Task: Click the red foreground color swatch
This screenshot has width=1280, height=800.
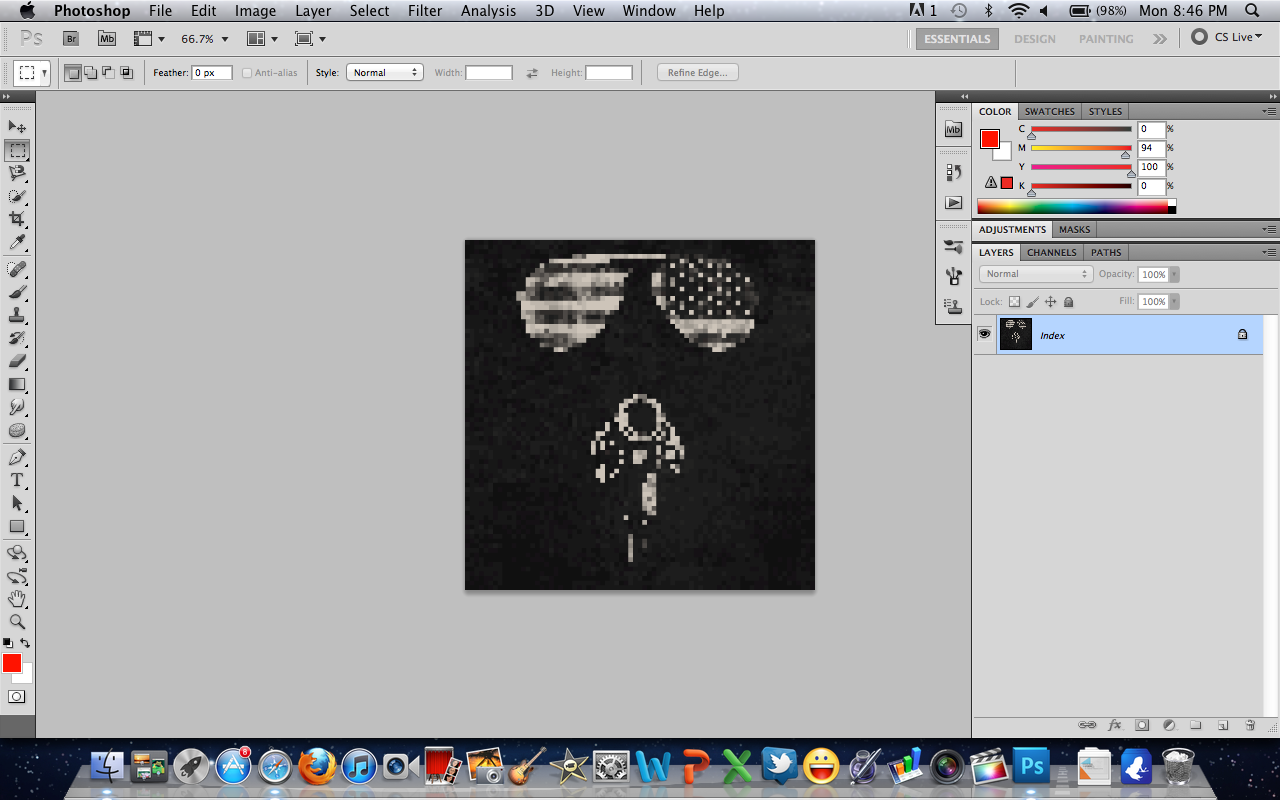Action: coord(12,662)
